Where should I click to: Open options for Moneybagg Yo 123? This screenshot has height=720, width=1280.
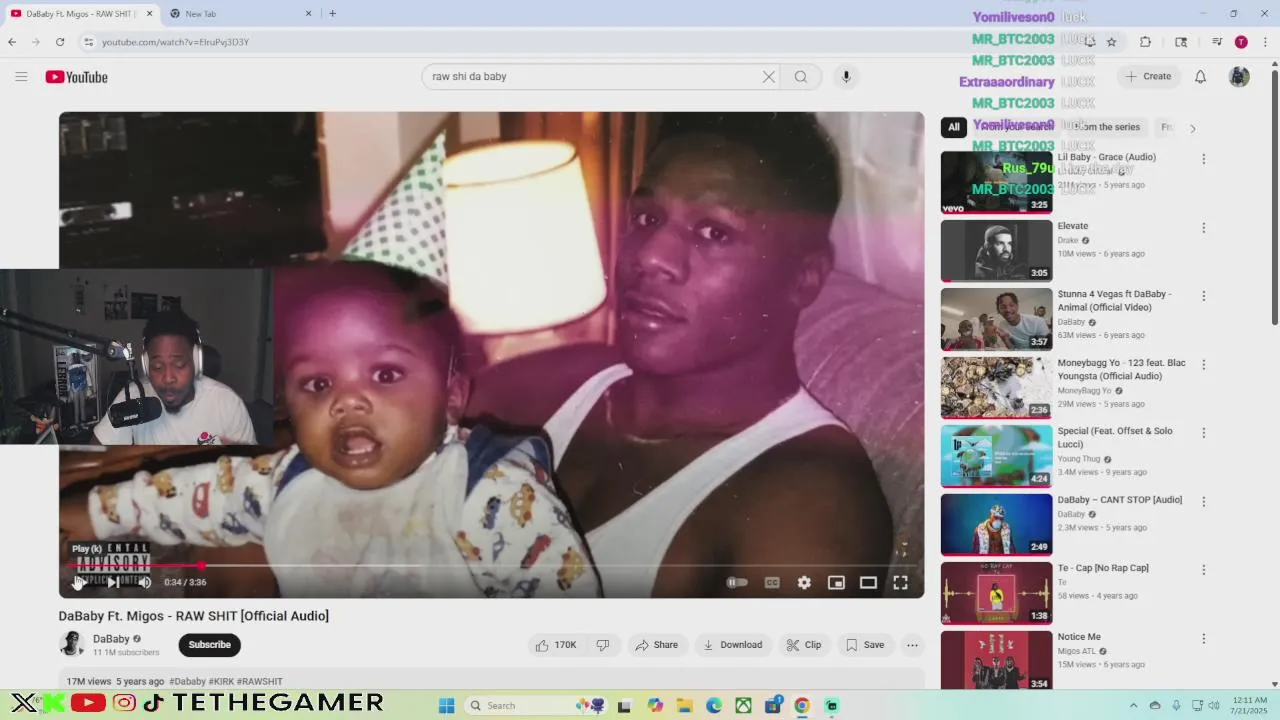click(x=1204, y=365)
